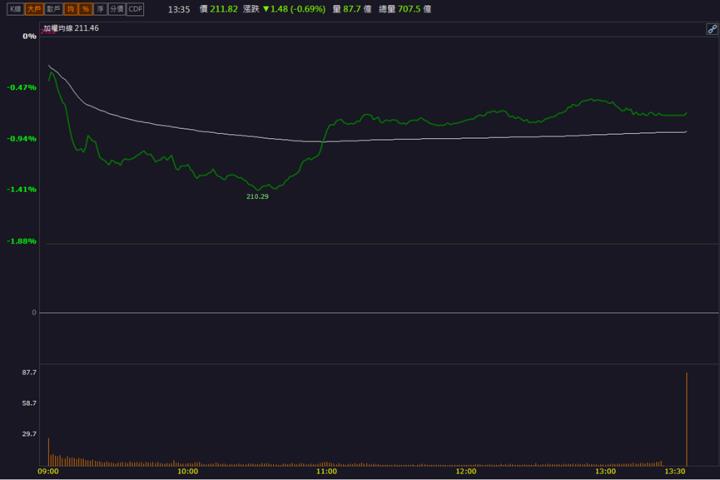This screenshot has width=720, height=480.
Task: Select the 12:00 time axis label
Action: 465,471
